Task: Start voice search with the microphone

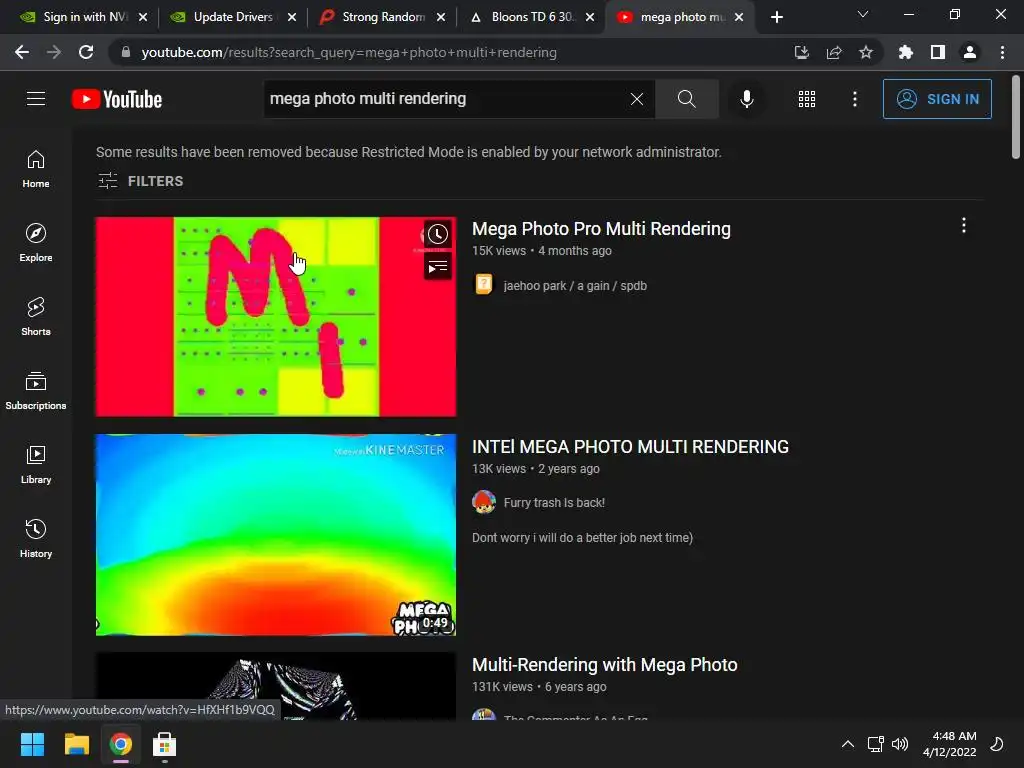Action: [746, 99]
